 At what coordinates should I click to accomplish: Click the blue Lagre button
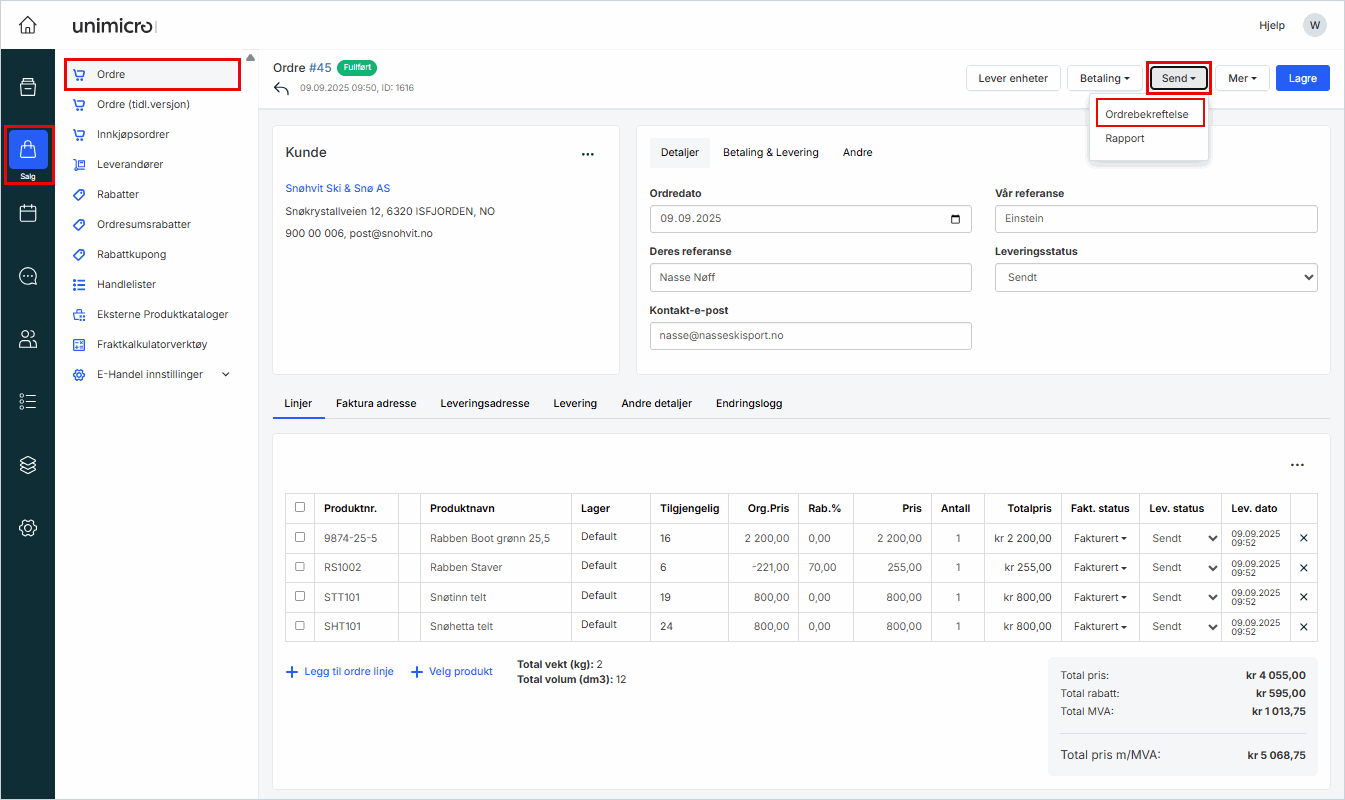tap(1302, 78)
